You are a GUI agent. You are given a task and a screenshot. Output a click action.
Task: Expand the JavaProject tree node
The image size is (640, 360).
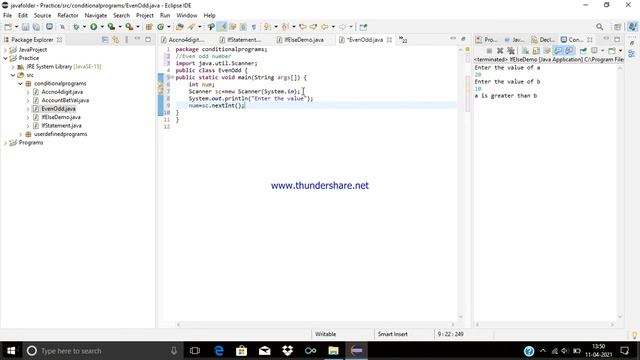(5, 50)
